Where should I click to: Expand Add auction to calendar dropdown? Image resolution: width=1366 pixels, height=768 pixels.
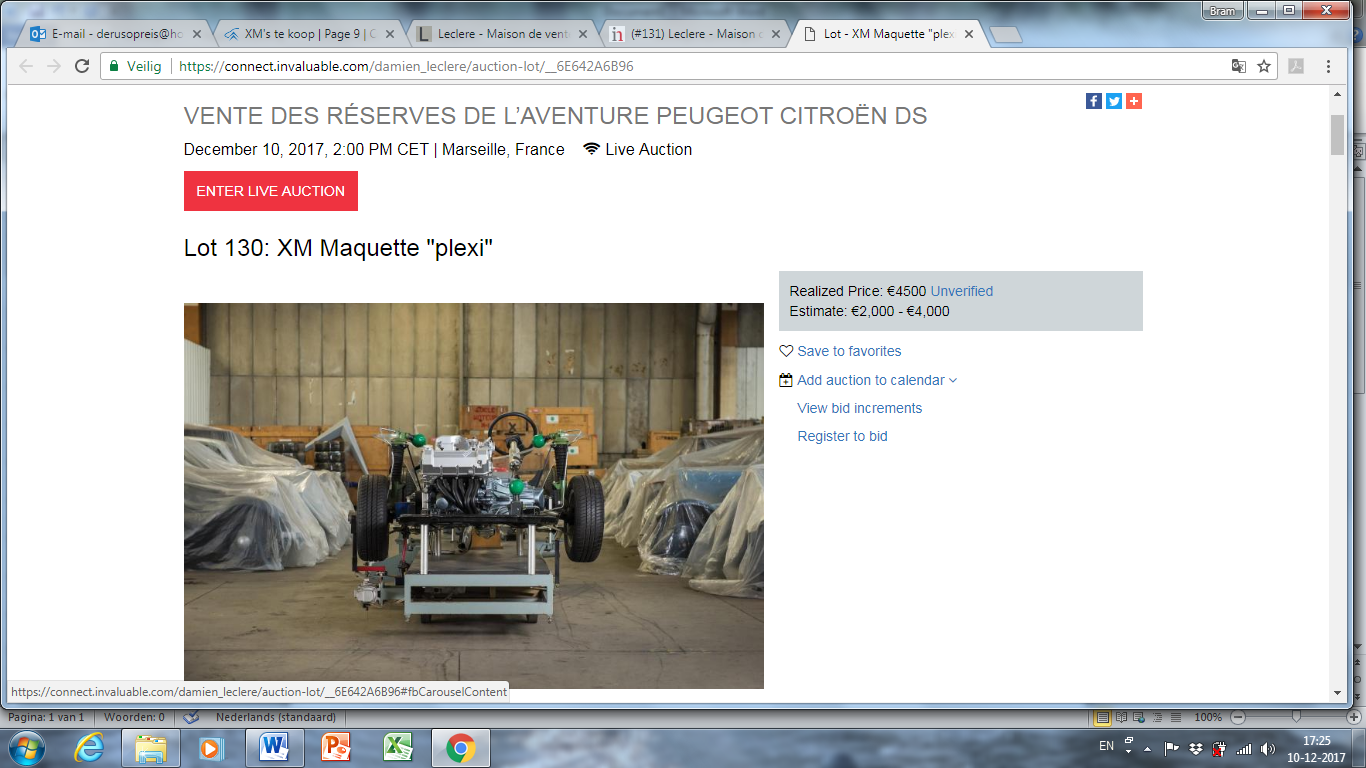pos(953,380)
